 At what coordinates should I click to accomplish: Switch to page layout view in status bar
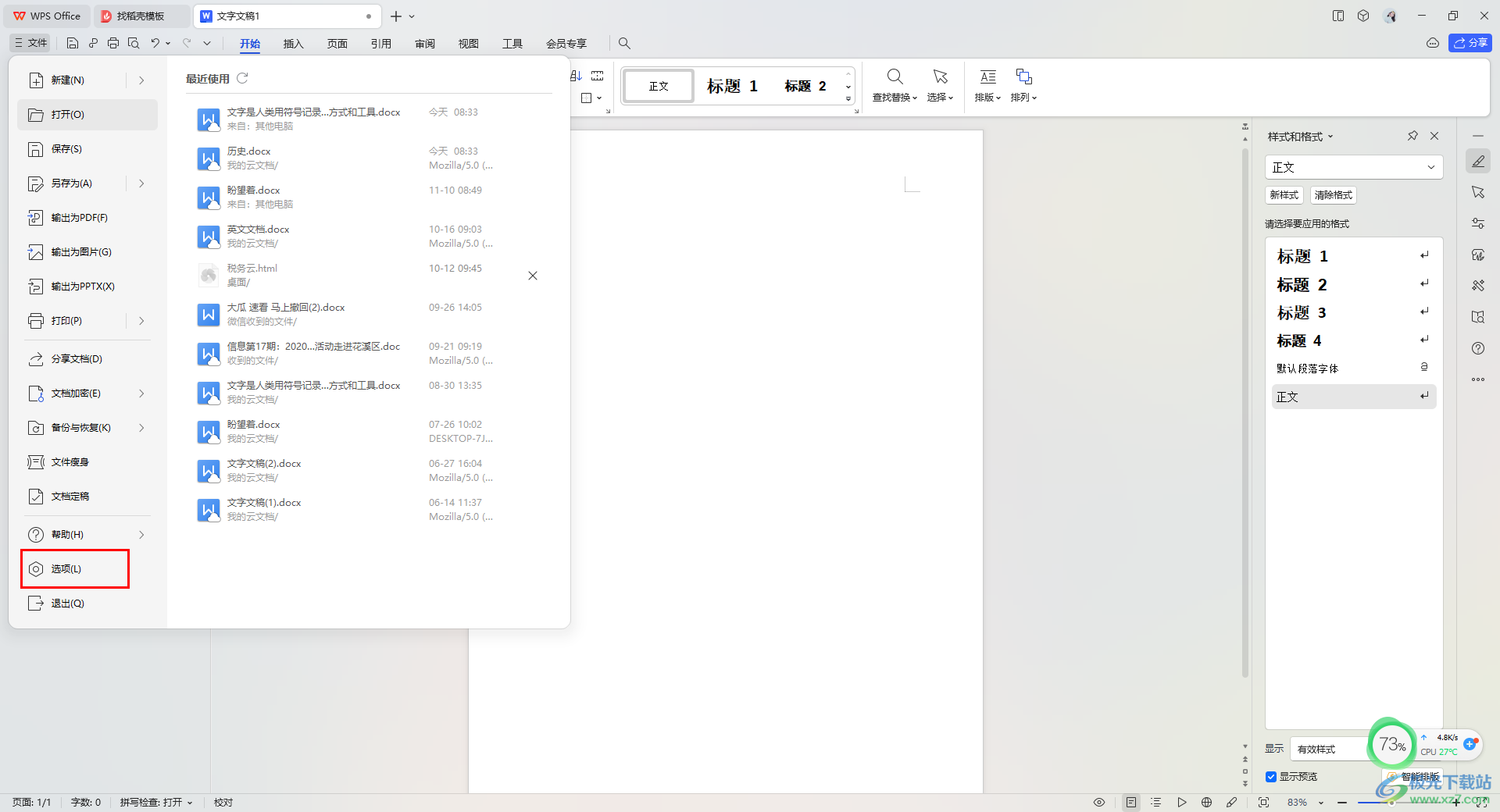coord(1131,802)
